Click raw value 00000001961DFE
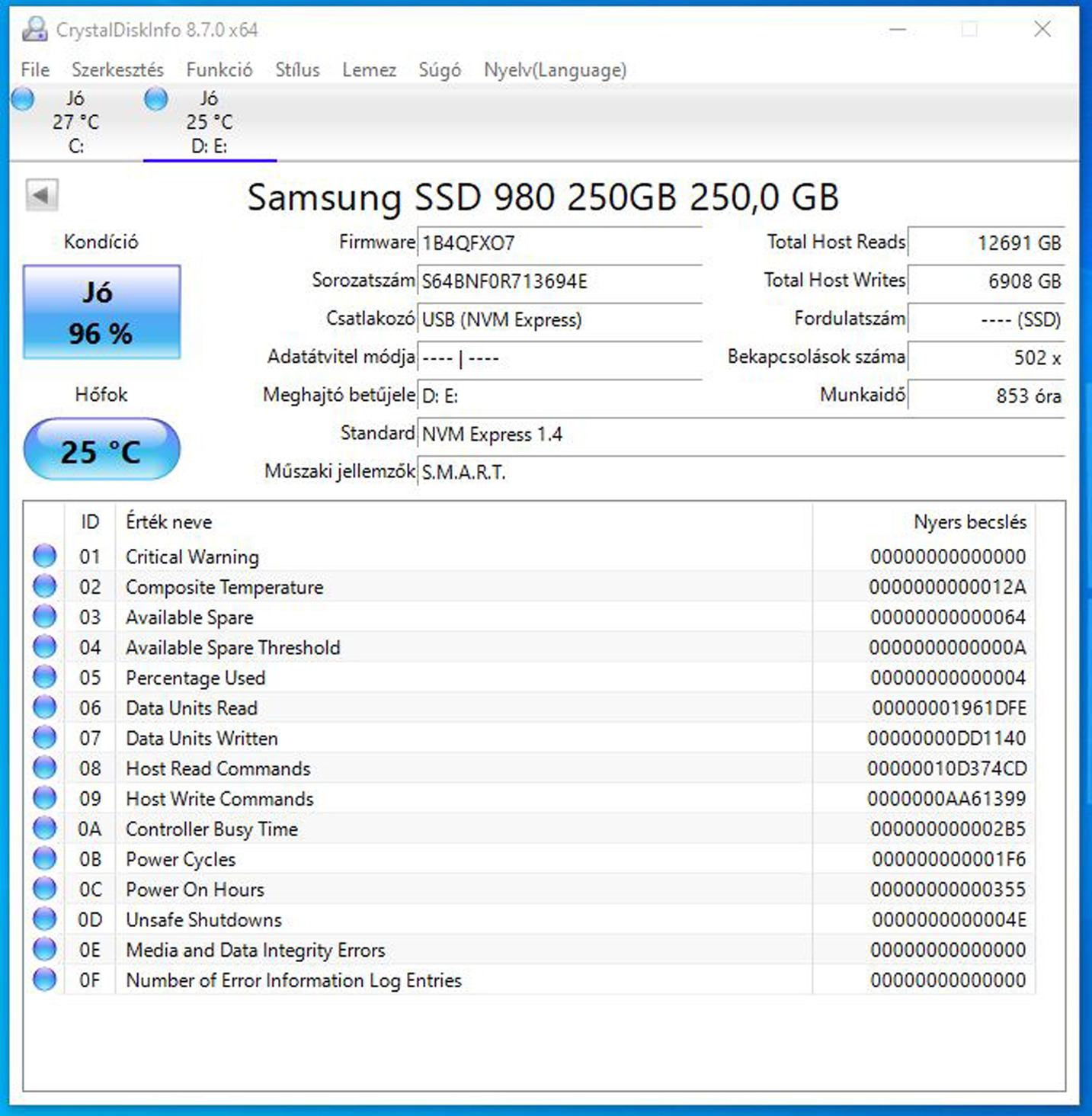1092x1116 pixels. click(x=949, y=708)
